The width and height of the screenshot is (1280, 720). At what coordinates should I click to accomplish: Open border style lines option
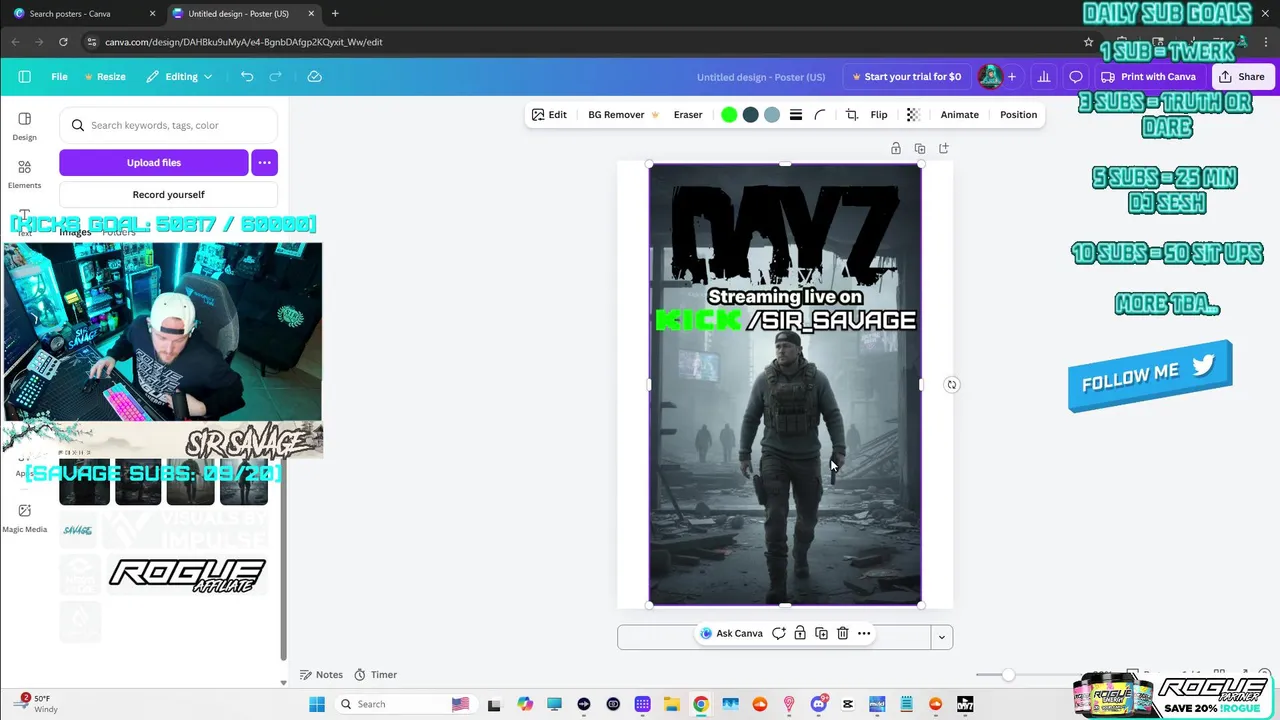[796, 115]
